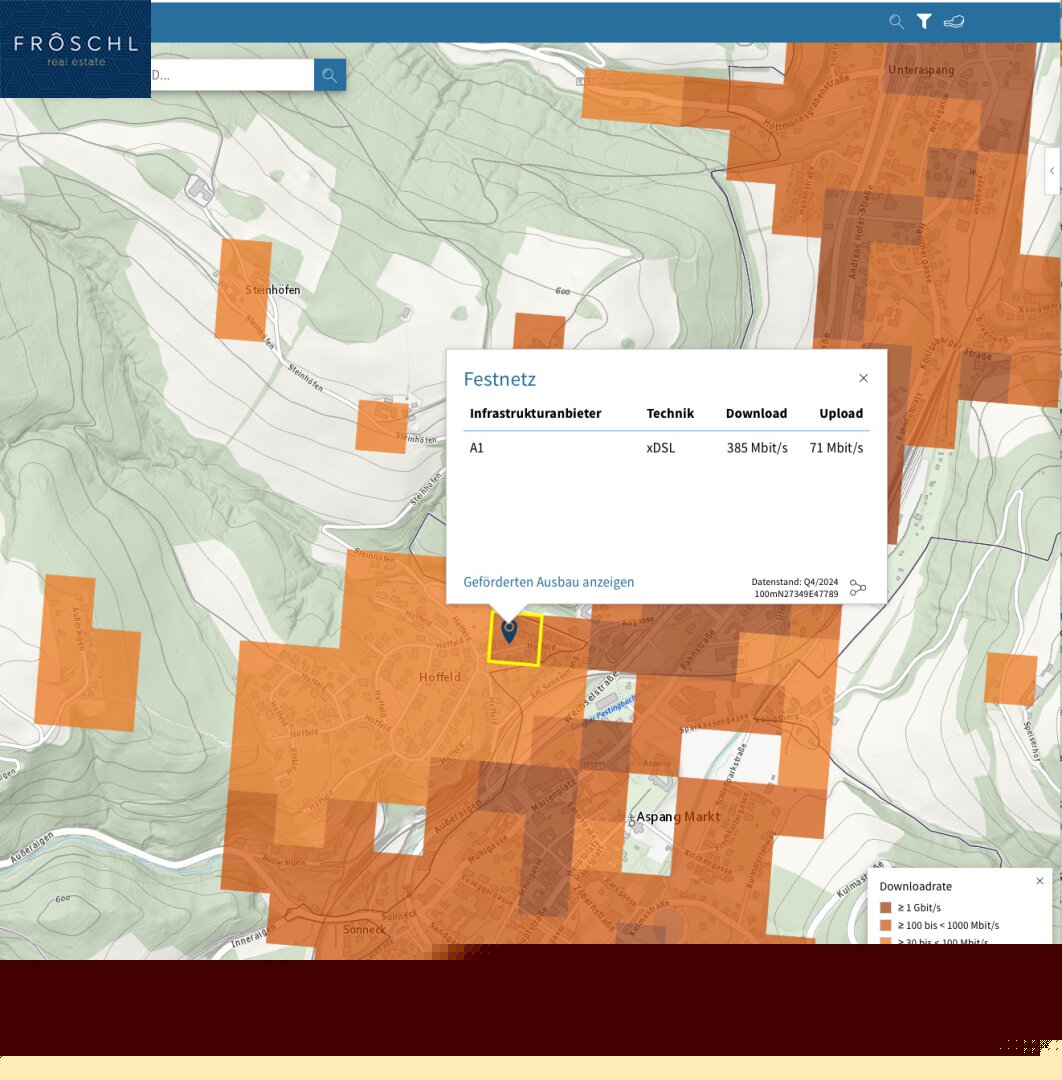The height and width of the screenshot is (1080, 1062).
Task: Close the Downloadrate legend
Action: [x=1039, y=881]
